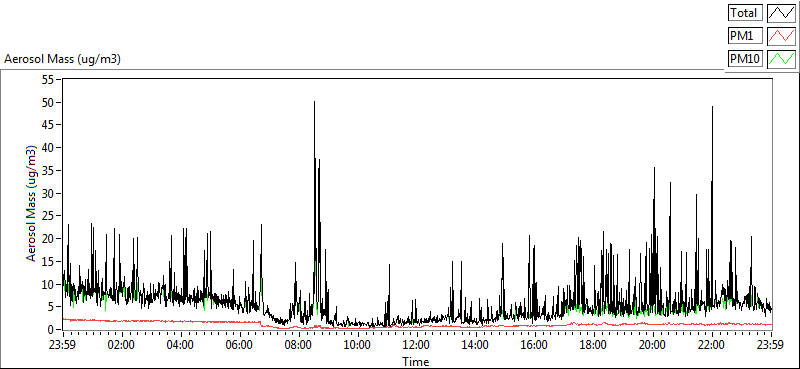Select the PM1 legend label

tap(745, 36)
